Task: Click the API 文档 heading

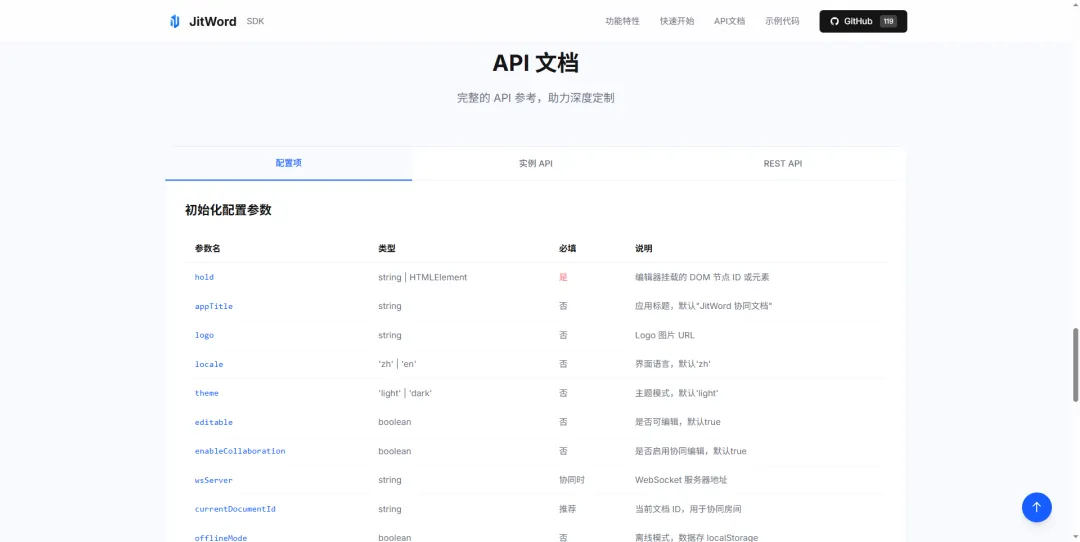Action: coord(535,63)
